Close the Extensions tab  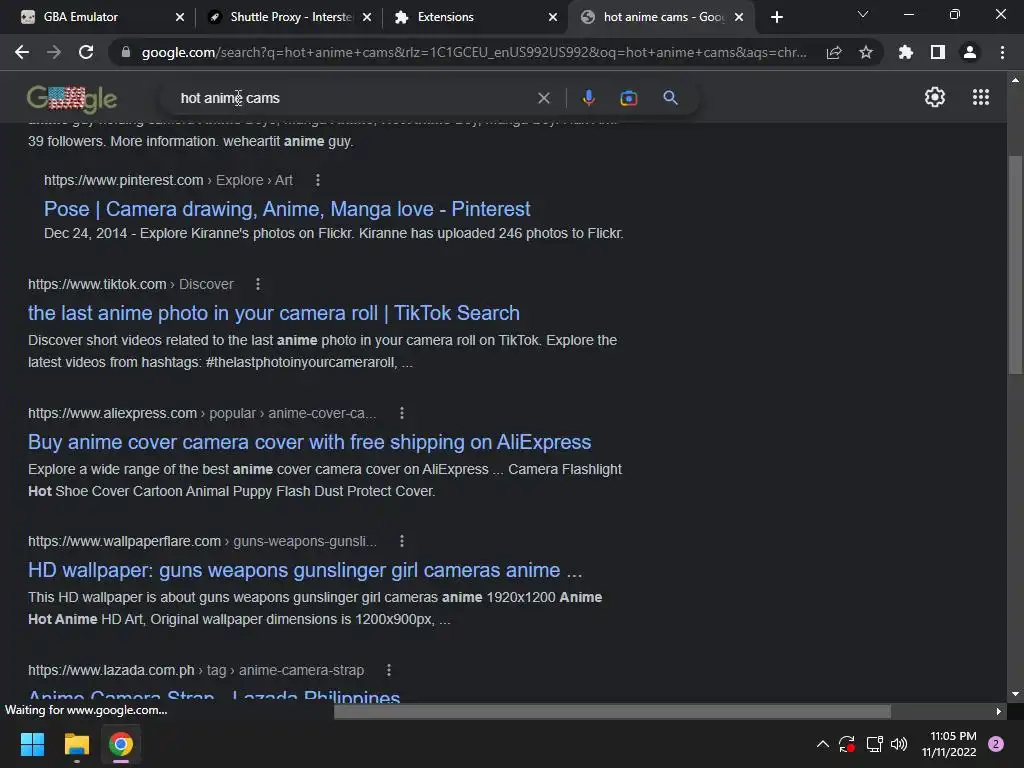553,17
